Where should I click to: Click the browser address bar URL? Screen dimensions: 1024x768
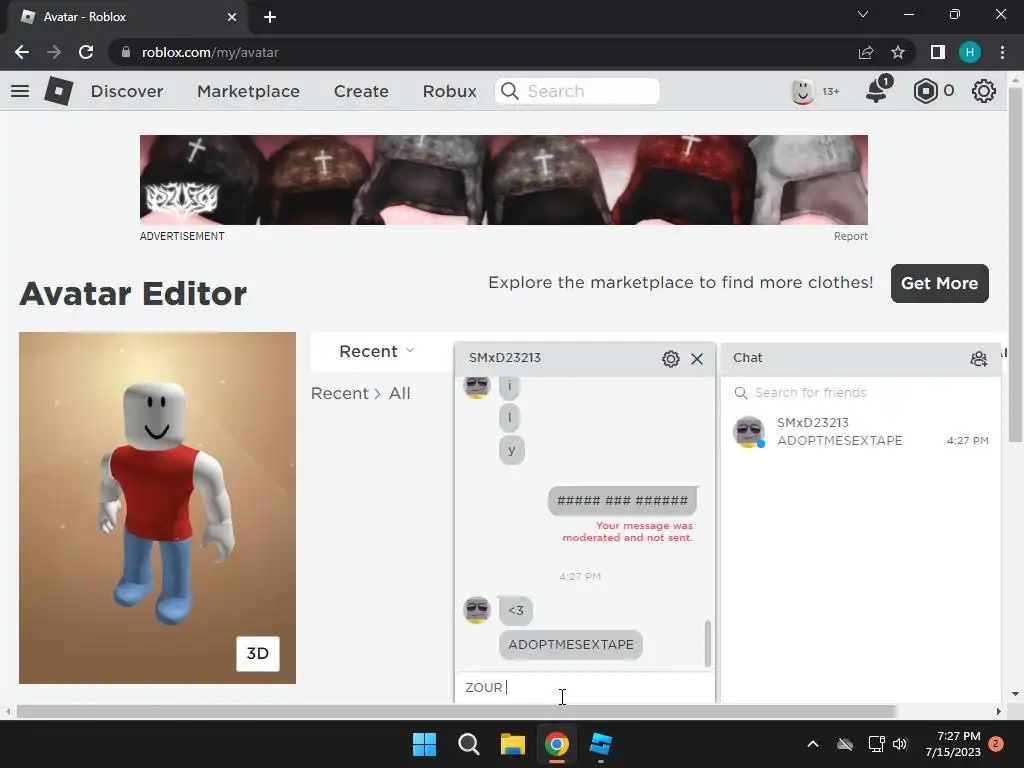pos(210,52)
